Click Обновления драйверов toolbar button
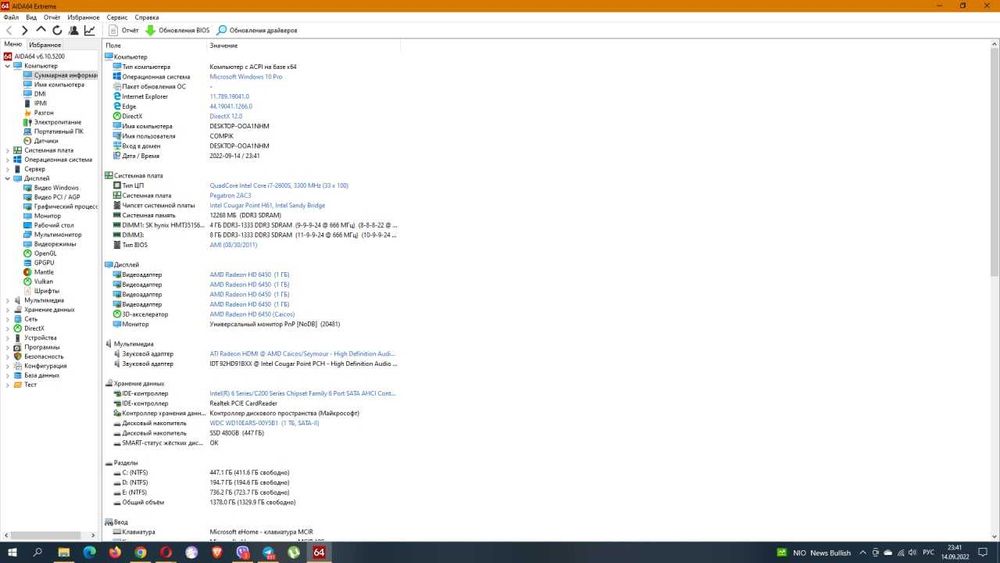The image size is (1000, 563). tap(257, 30)
